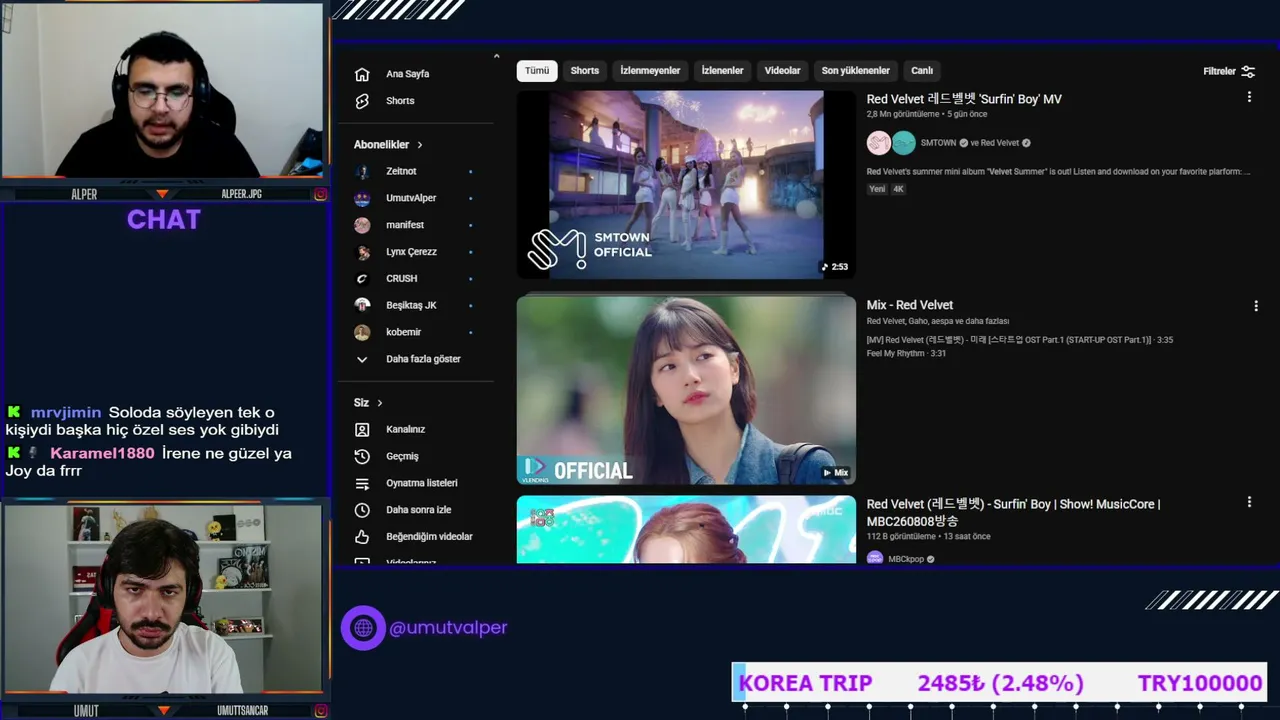Click the 'mrvjimin' chat username
1280x720 pixels.
[x=67, y=413]
